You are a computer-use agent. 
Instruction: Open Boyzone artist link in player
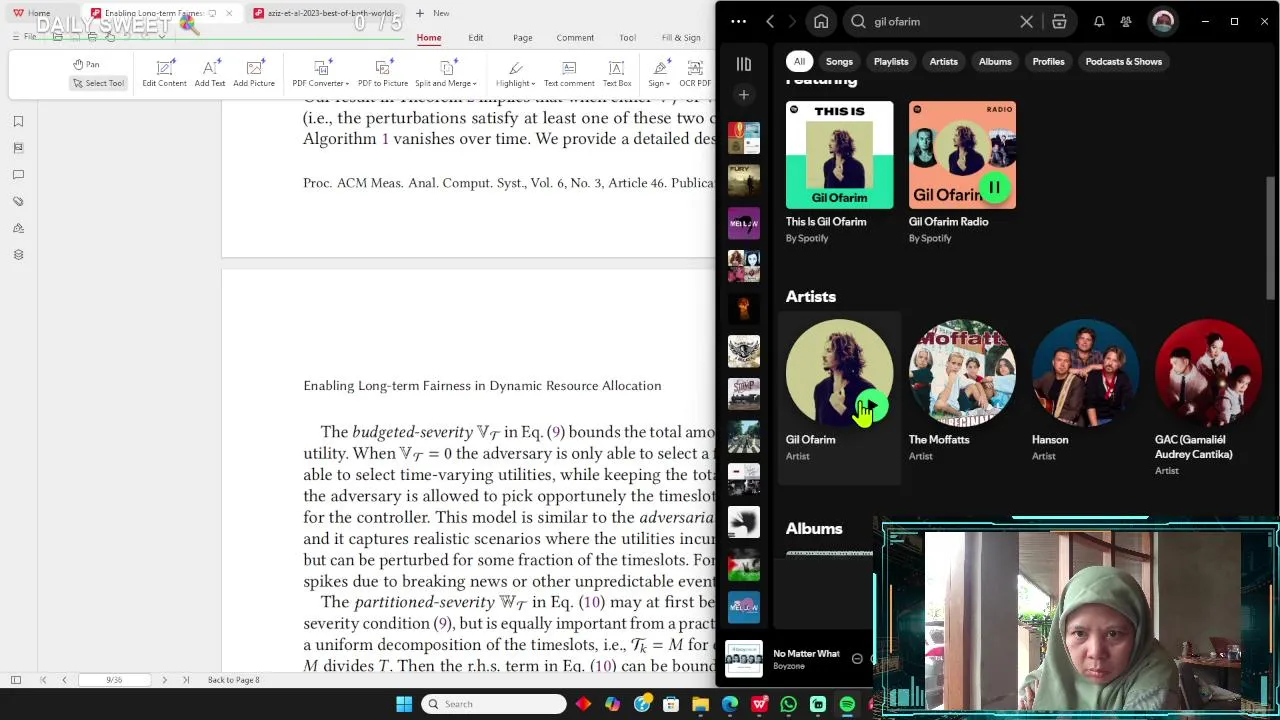[x=788, y=666]
